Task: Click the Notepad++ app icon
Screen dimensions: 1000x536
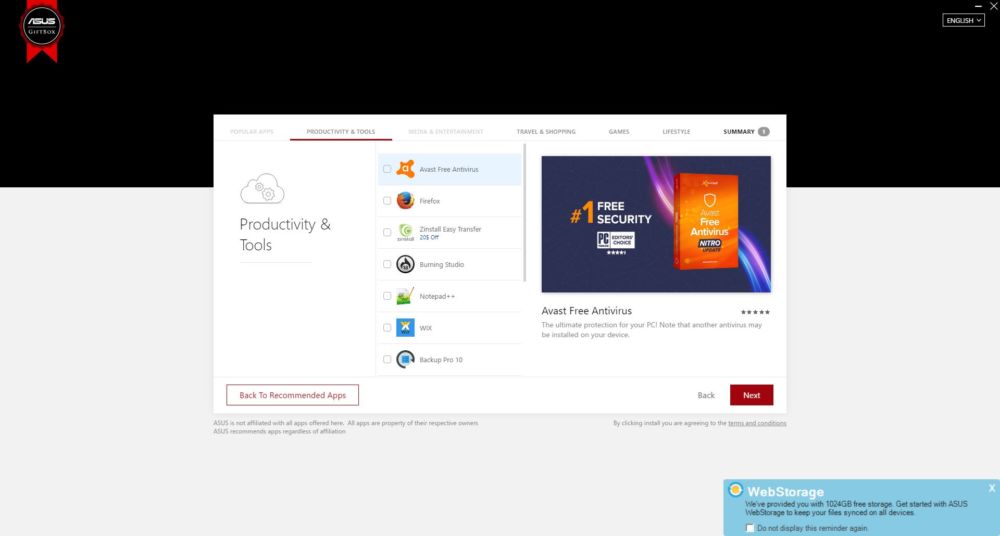Action: click(x=405, y=296)
